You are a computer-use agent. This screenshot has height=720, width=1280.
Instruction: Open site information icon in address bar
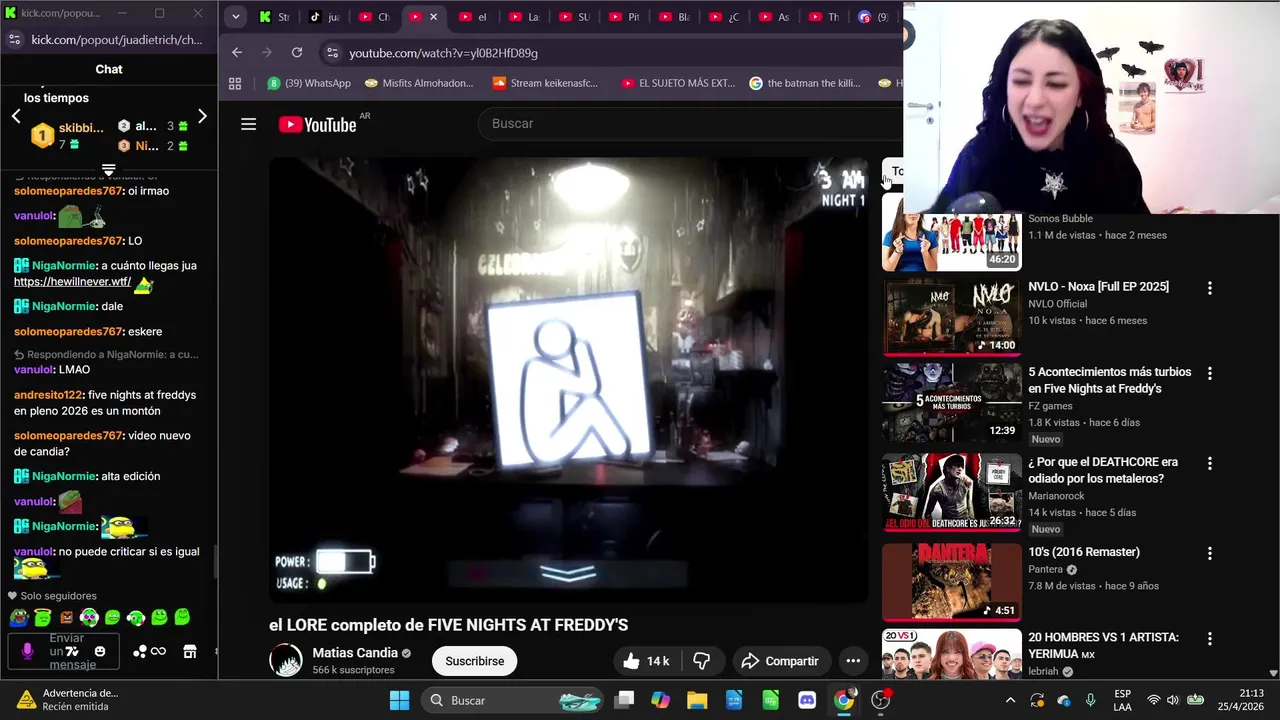[x=332, y=53]
